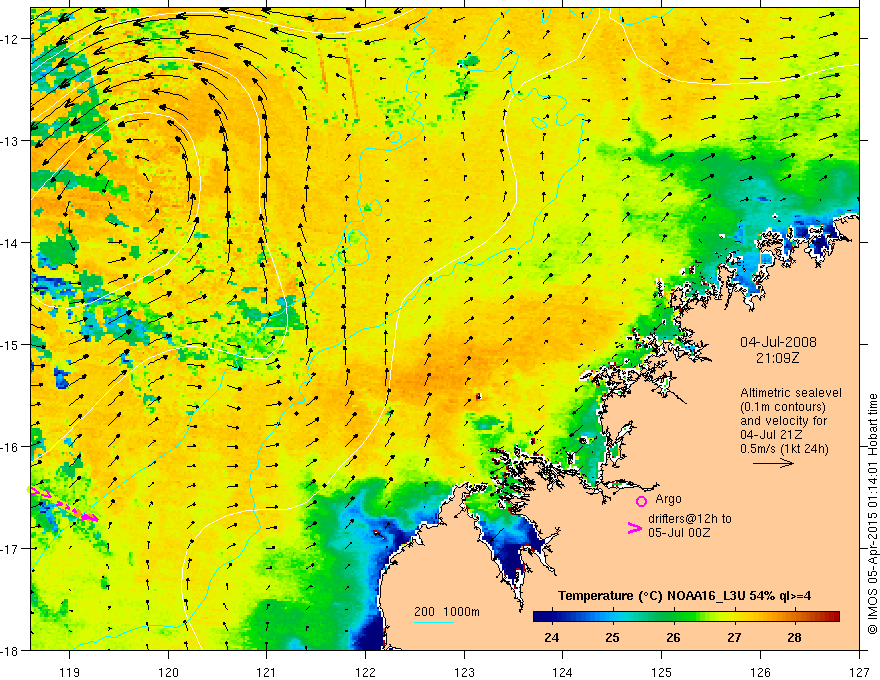The height and width of the screenshot is (680, 880).
Task: Click the 120 longitude axis label
Action: coord(168,672)
